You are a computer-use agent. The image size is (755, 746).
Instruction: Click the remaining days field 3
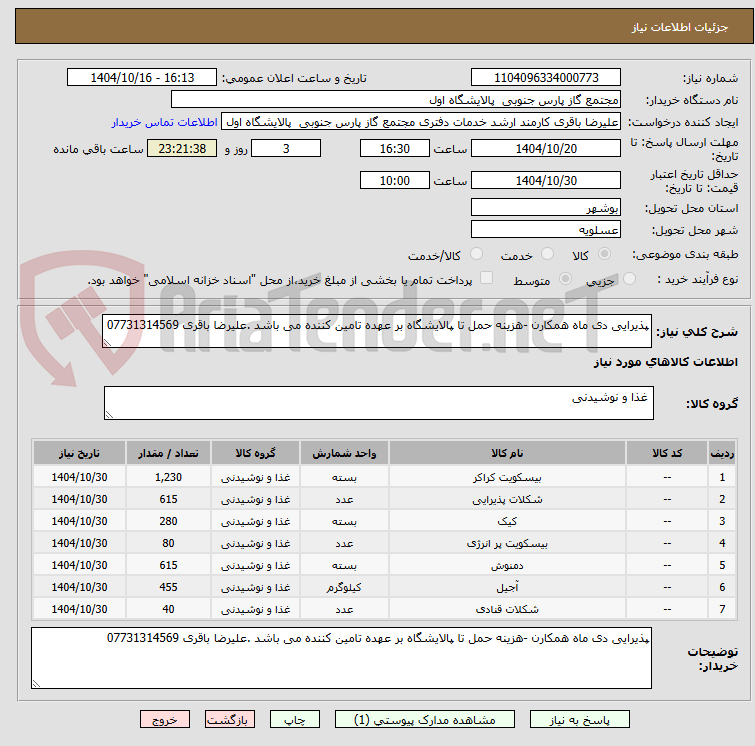[x=286, y=148]
